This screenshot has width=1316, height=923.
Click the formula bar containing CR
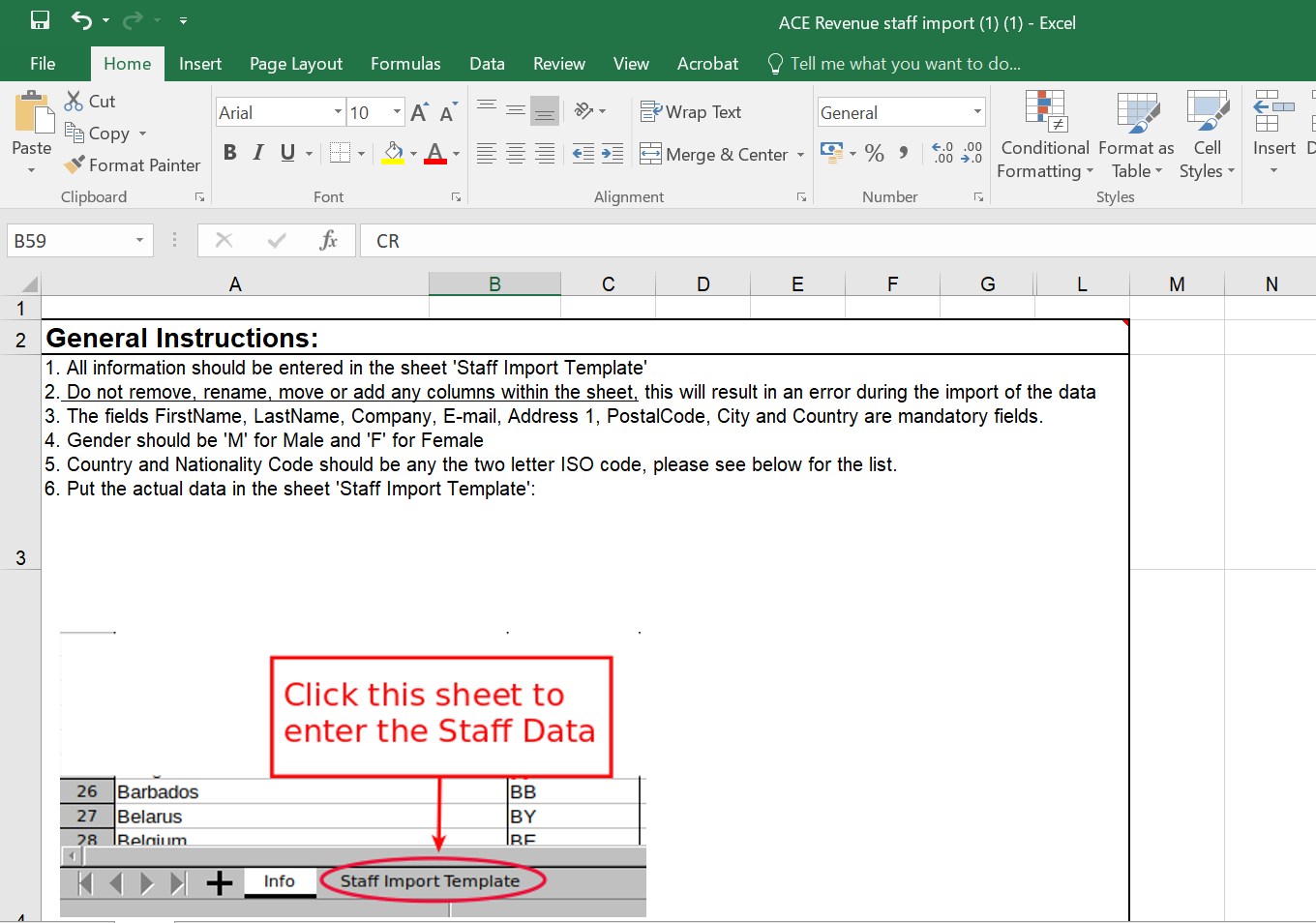838,241
